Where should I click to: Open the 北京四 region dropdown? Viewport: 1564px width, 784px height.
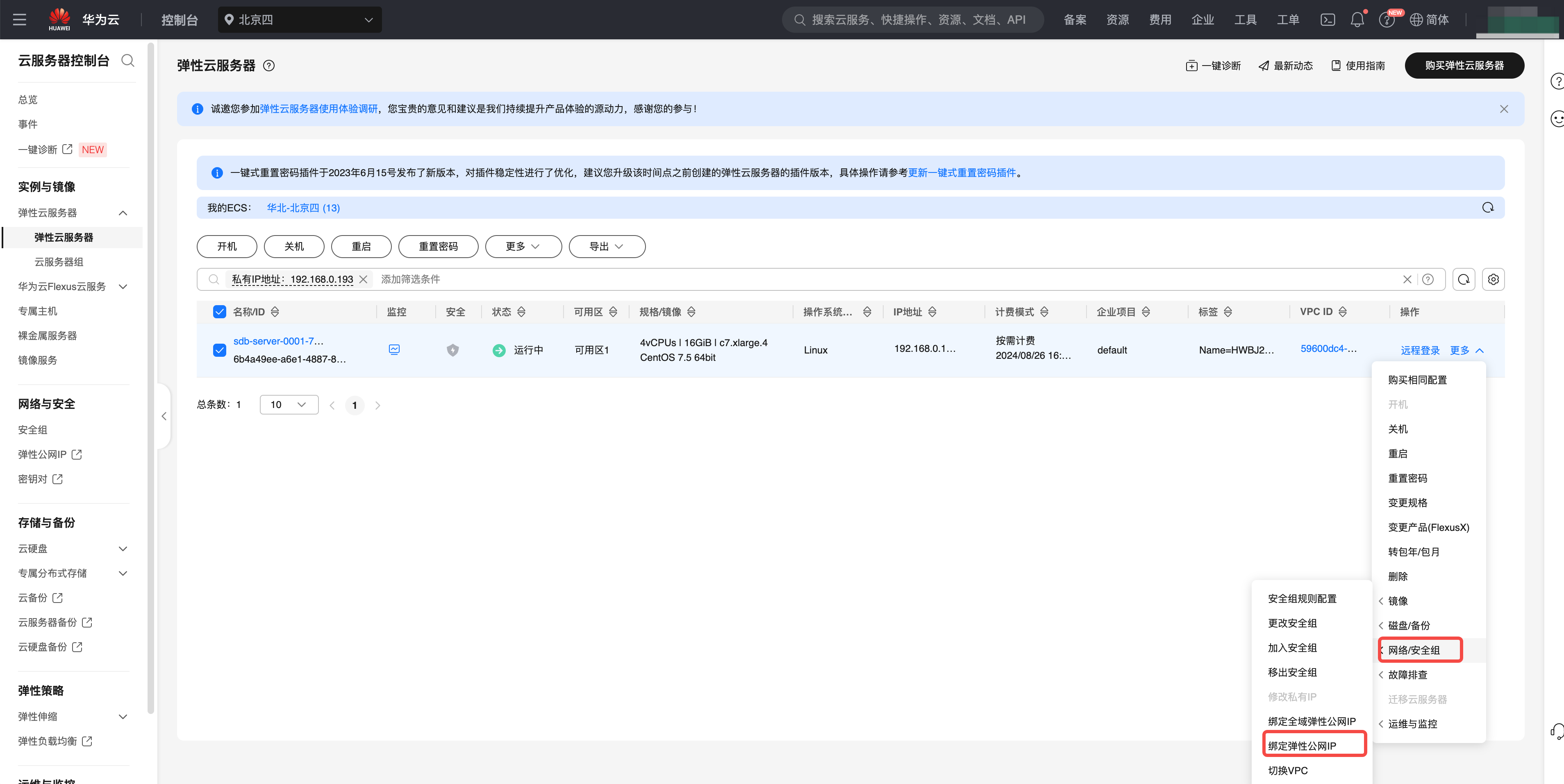pyautogui.click(x=300, y=19)
